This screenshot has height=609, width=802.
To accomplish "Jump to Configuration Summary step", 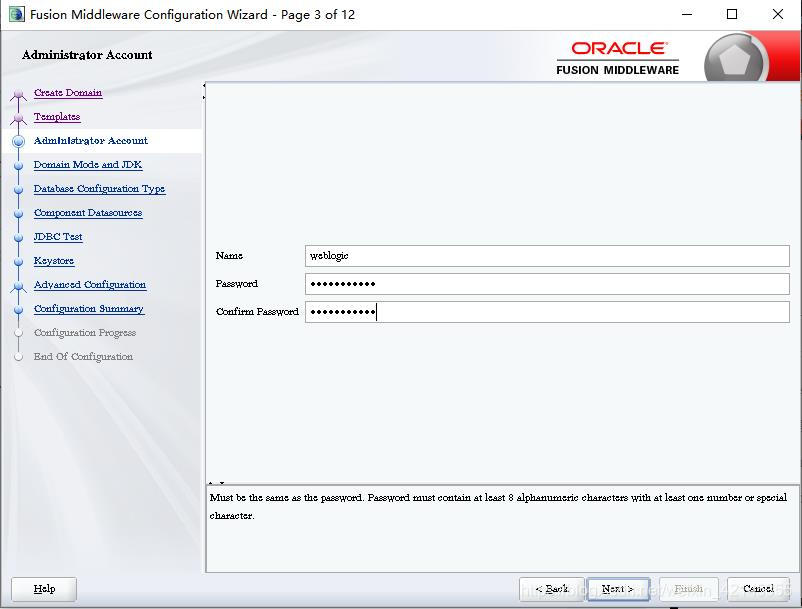I will click(x=89, y=309).
